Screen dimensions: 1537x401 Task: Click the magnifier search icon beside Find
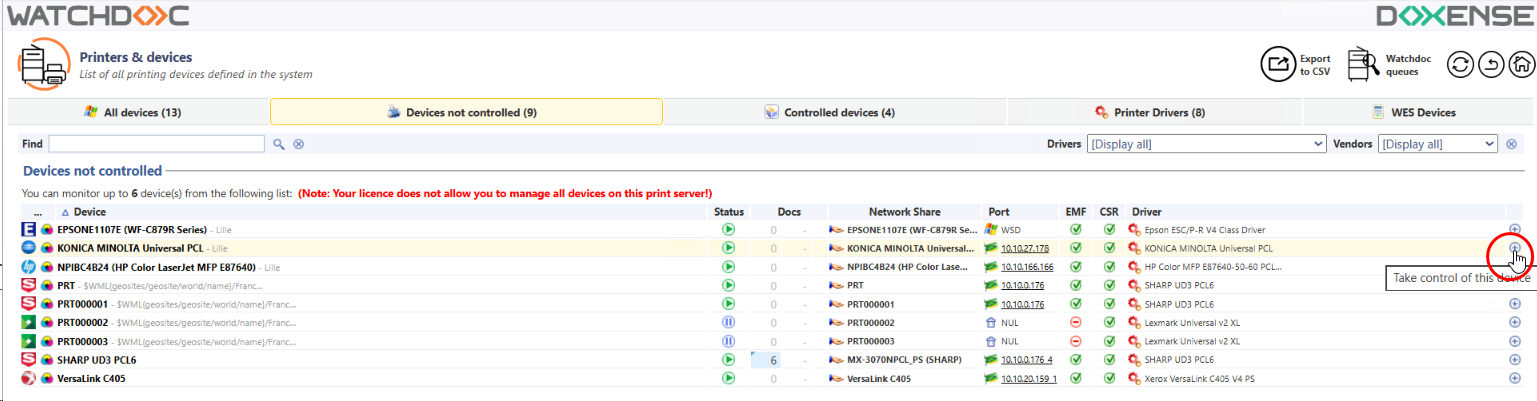click(279, 144)
